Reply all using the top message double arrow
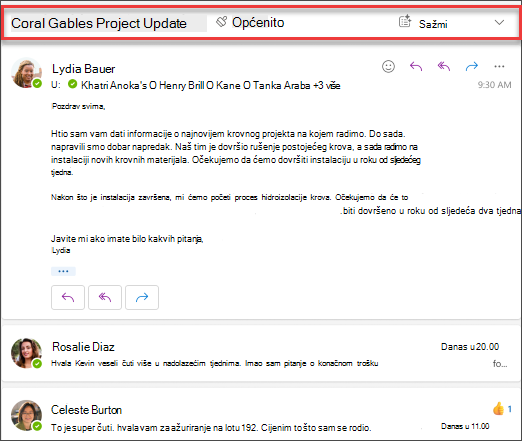The image size is (522, 441). click(444, 66)
